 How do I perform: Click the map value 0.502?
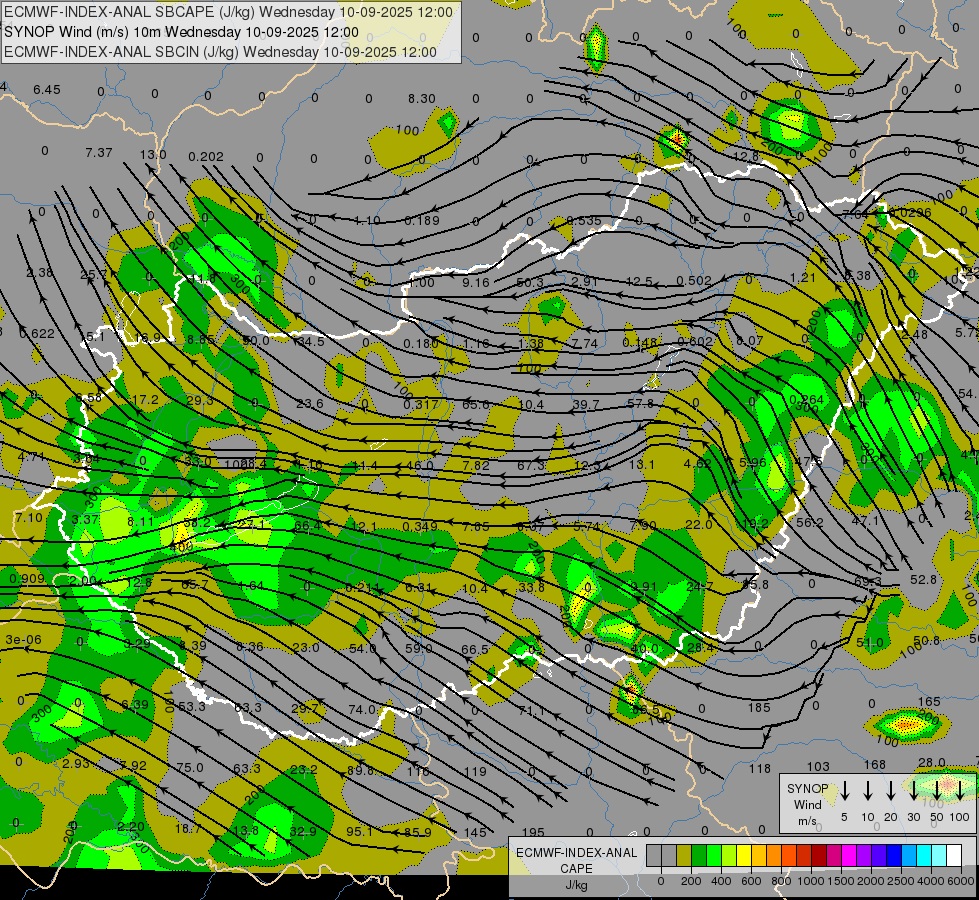tap(694, 281)
